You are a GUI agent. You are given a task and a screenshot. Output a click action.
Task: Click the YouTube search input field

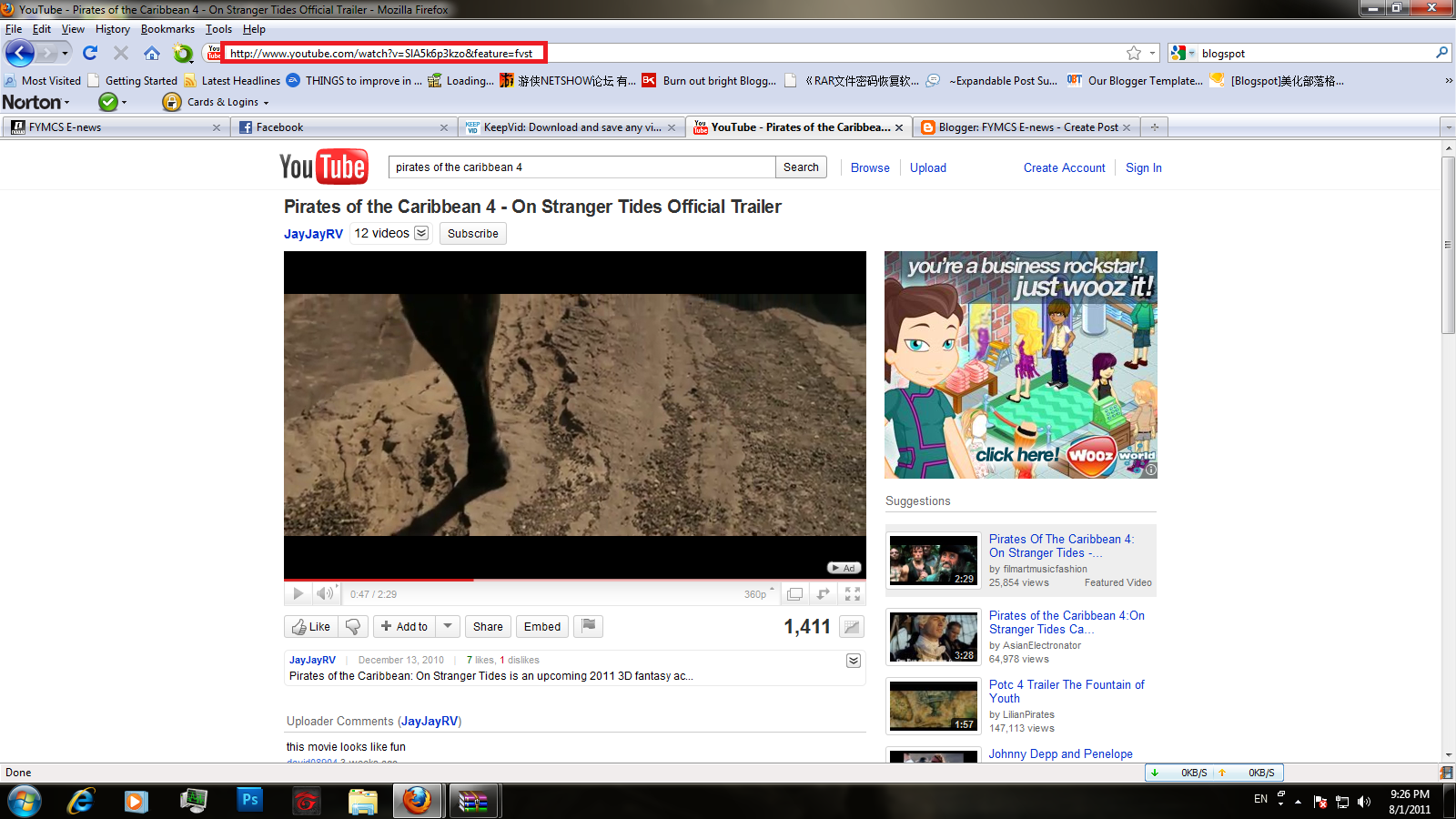point(582,167)
